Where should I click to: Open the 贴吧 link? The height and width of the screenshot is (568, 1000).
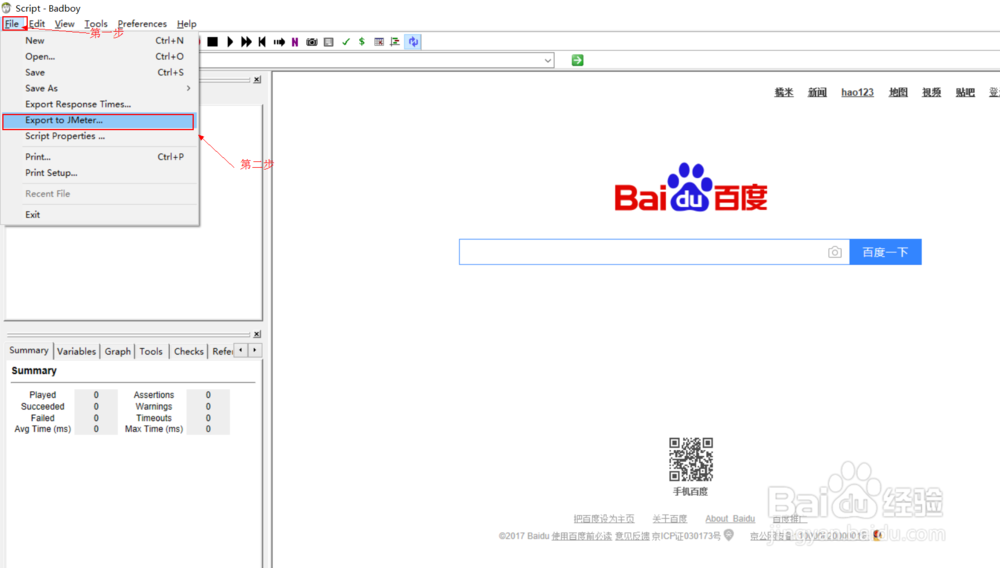point(965,92)
